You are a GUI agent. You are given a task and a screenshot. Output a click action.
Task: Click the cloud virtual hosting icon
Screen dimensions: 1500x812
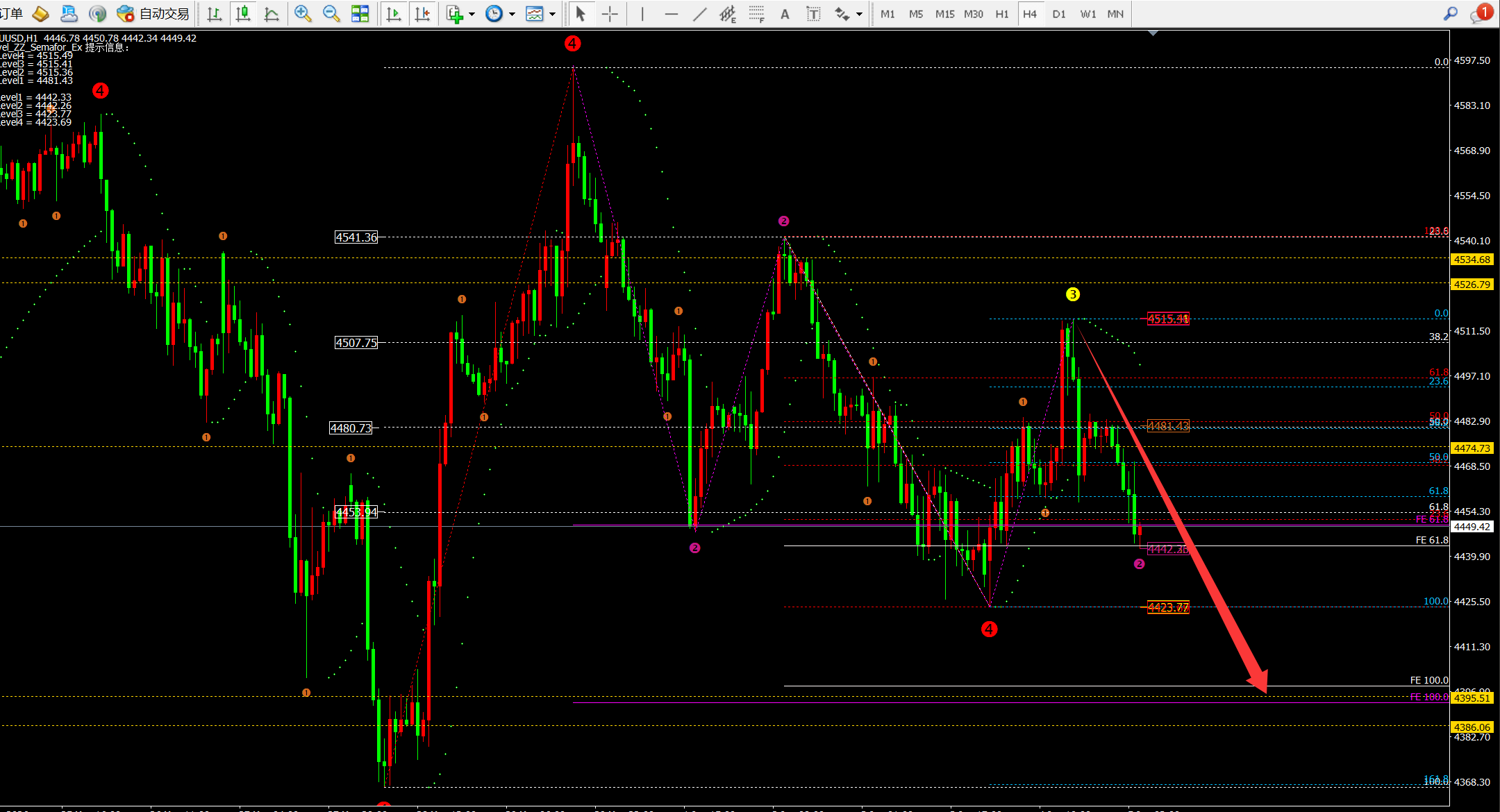pyautogui.click(x=69, y=14)
